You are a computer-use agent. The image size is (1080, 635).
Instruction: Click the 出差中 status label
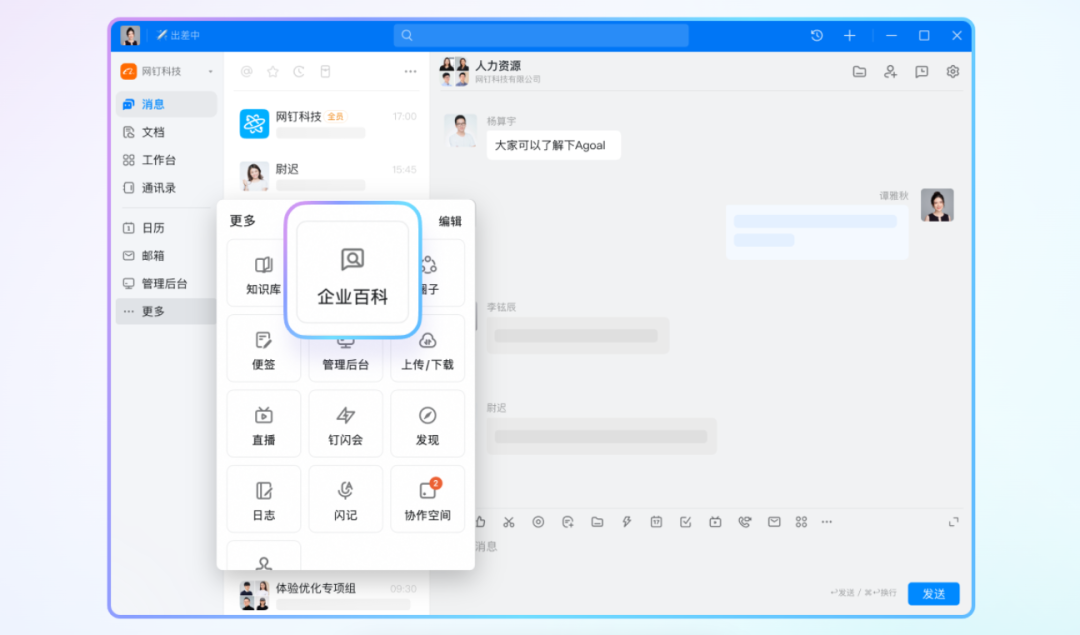pyautogui.click(x=178, y=35)
